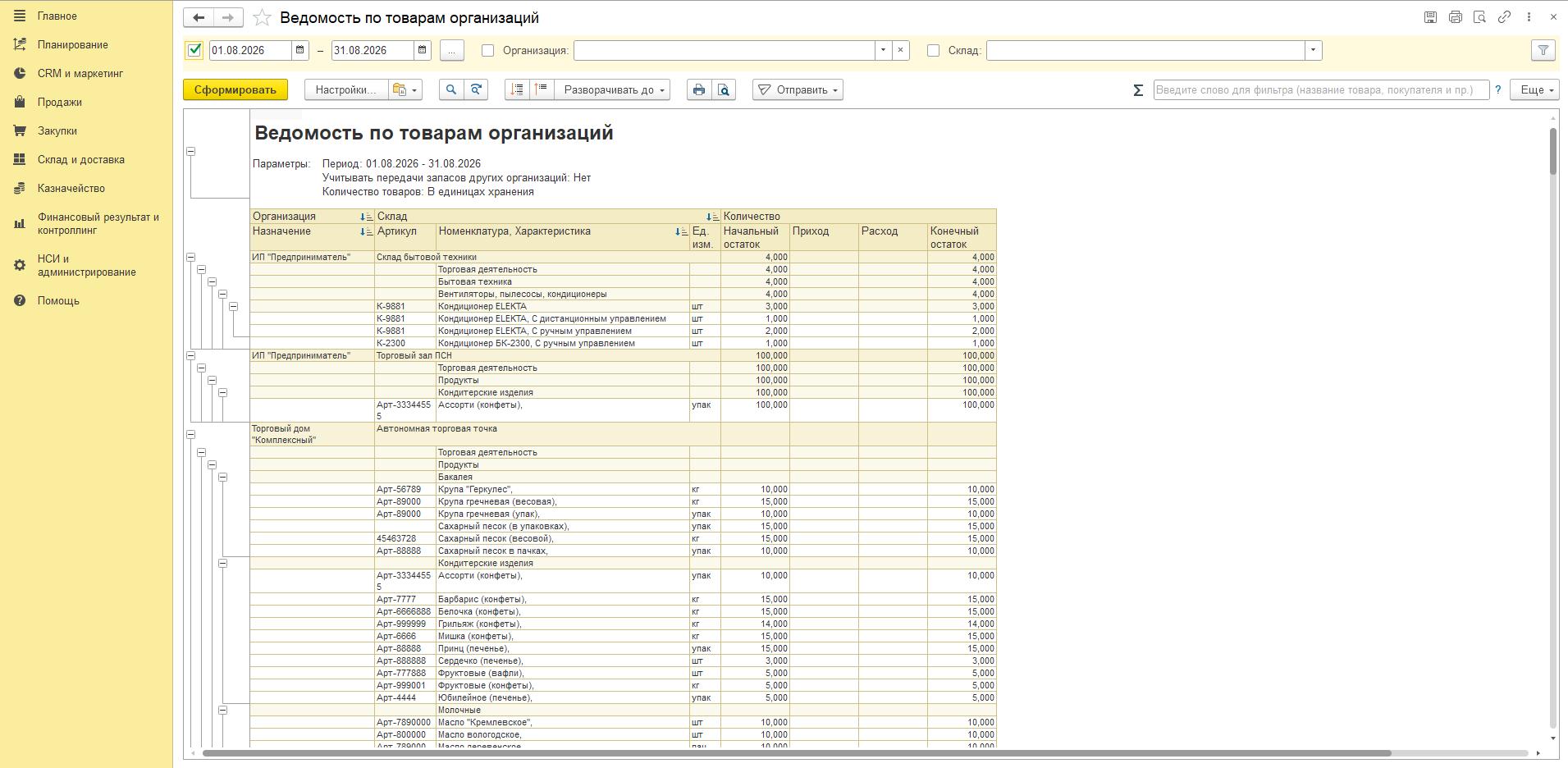Open the three-dot more options menu

click(1529, 17)
